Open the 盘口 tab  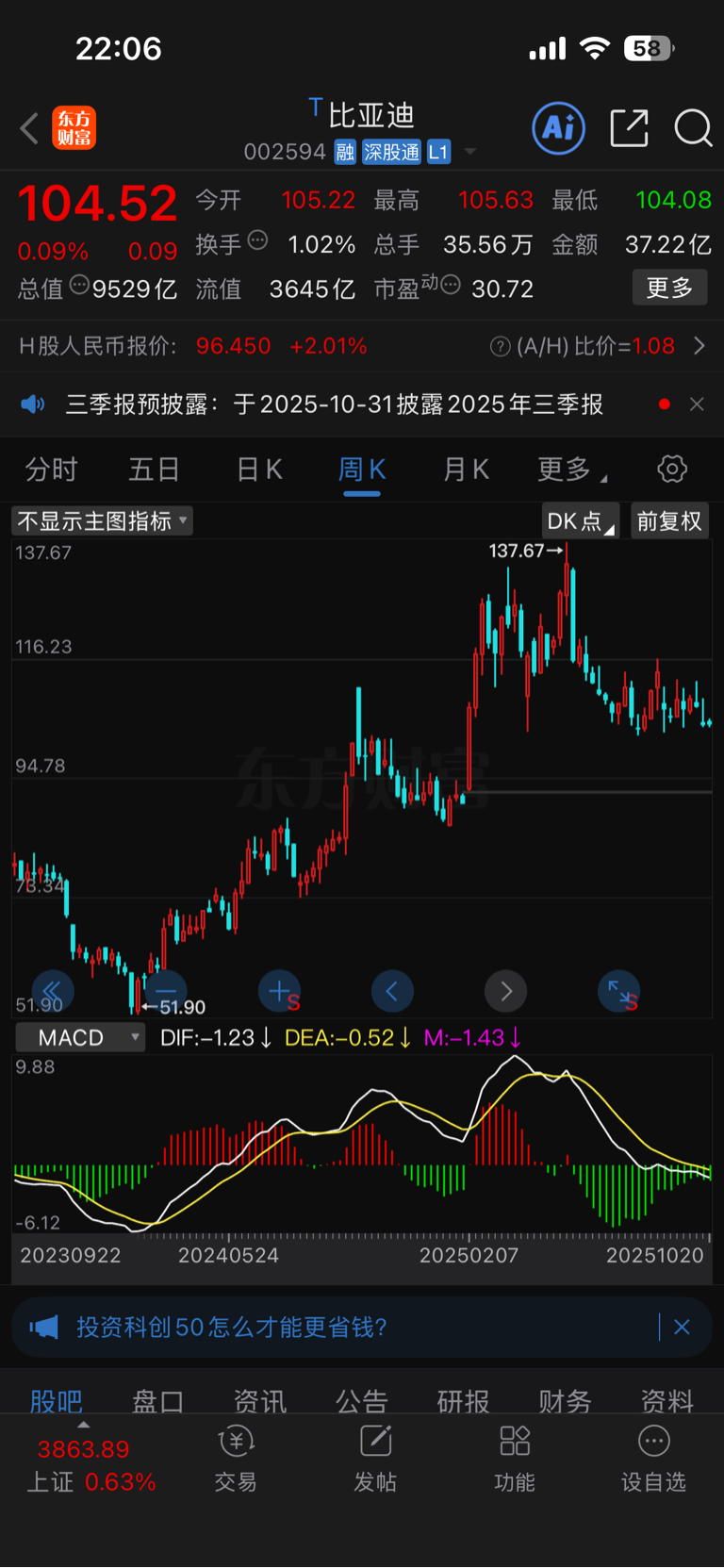pos(157,1401)
